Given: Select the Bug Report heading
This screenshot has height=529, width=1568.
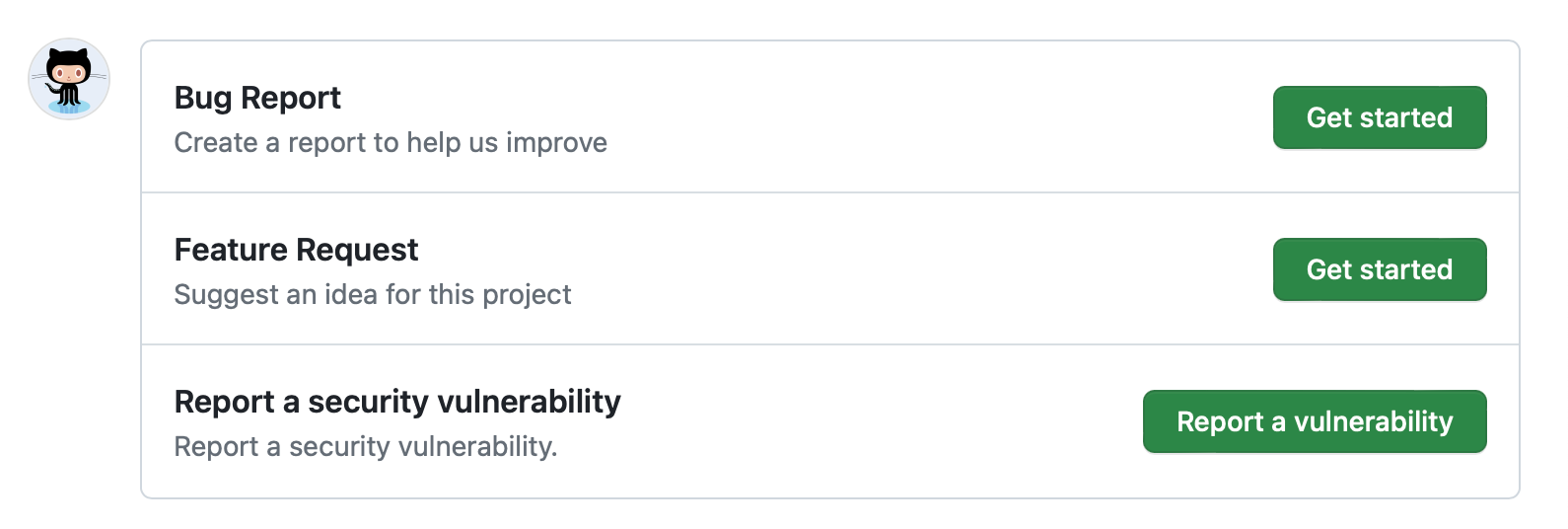Looking at the screenshot, I should pyautogui.click(x=257, y=98).
